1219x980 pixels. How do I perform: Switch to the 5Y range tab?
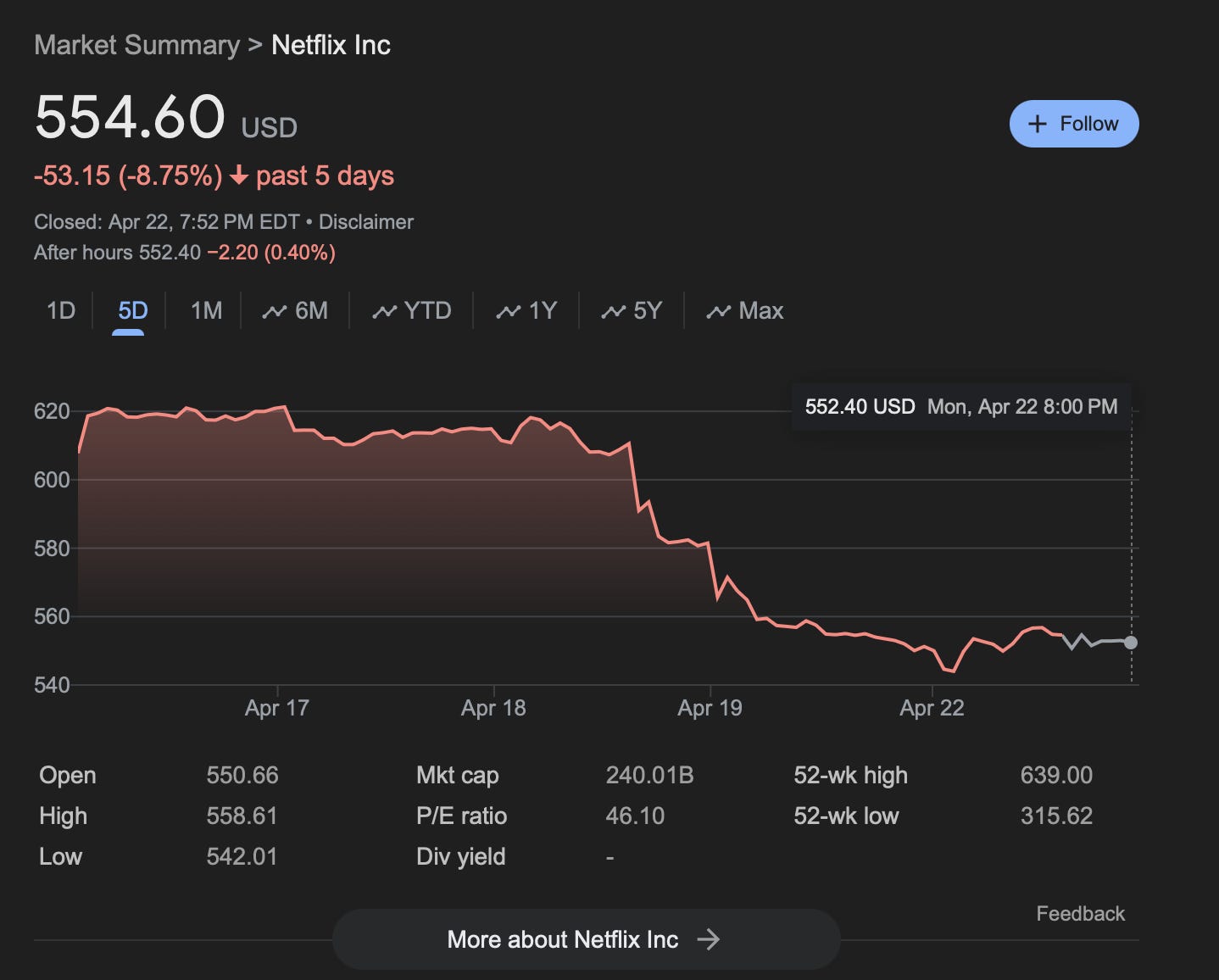(x=631, y=311)
